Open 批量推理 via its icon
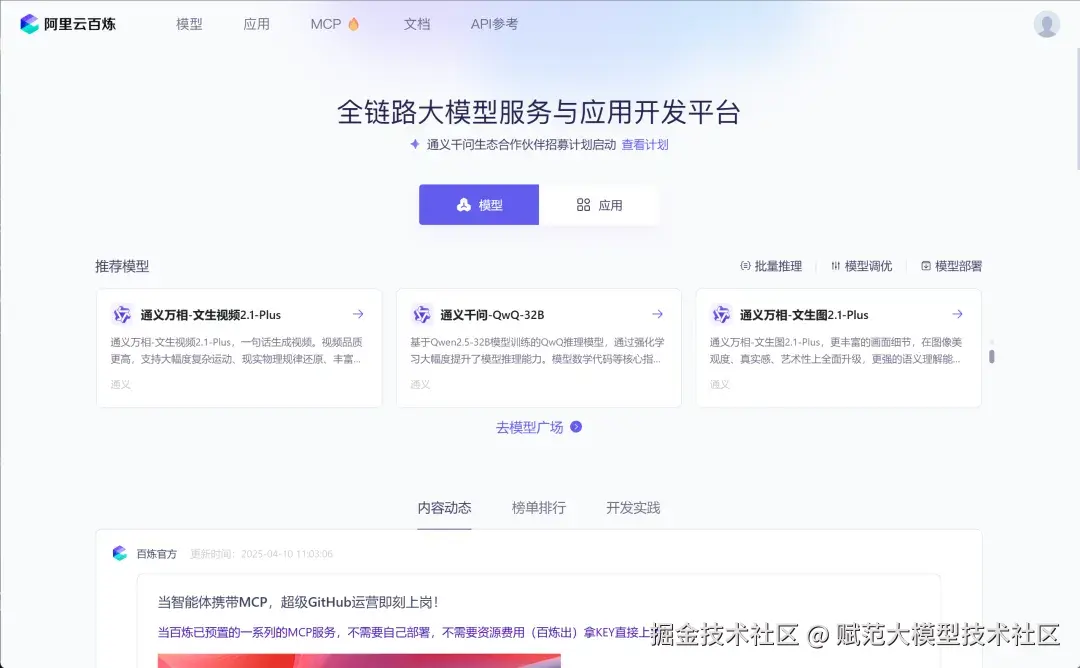This screenshot has height=668, width=1080. coord(746,266)
